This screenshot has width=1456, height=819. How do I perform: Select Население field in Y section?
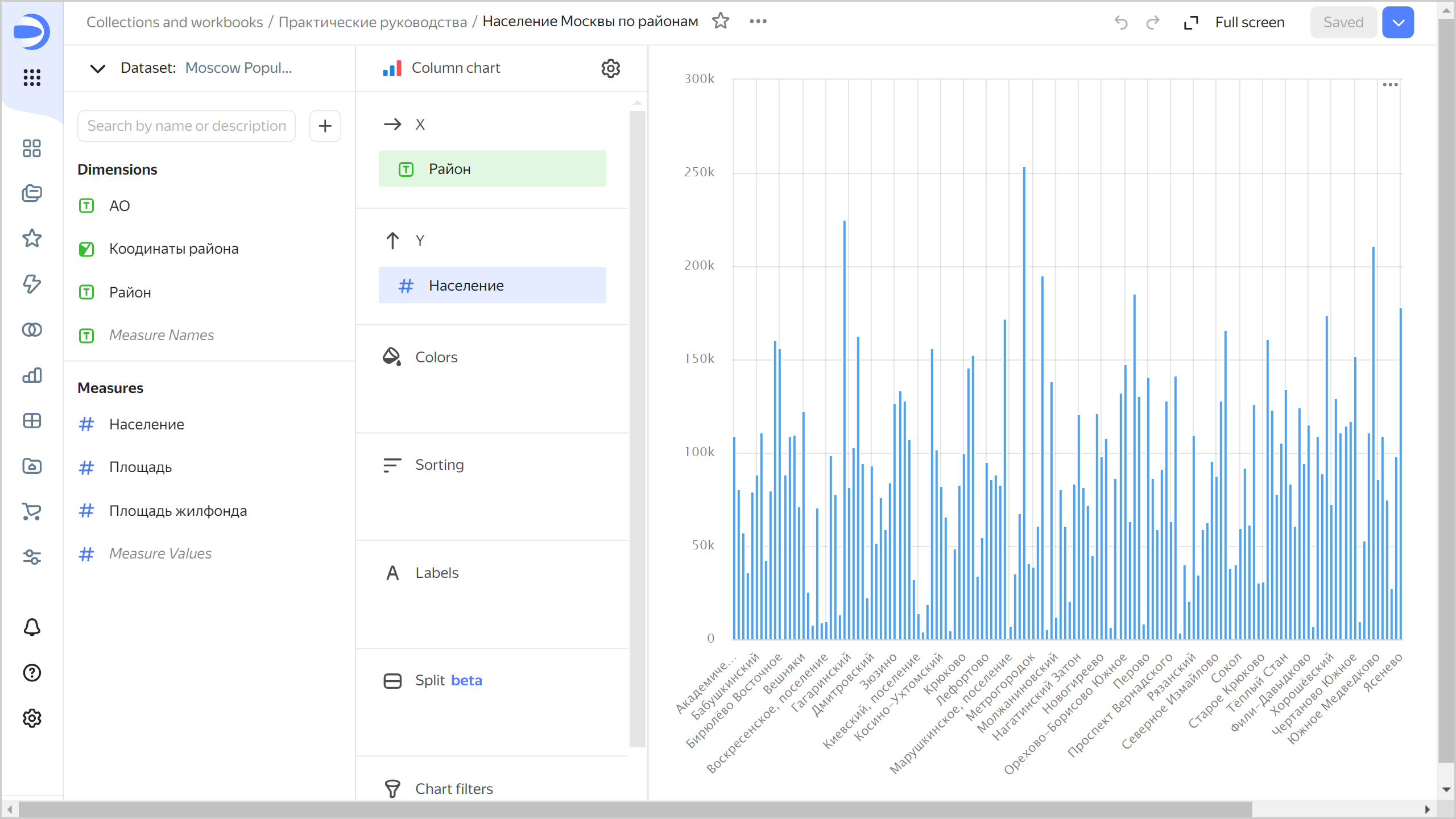(x=492, y=286)
